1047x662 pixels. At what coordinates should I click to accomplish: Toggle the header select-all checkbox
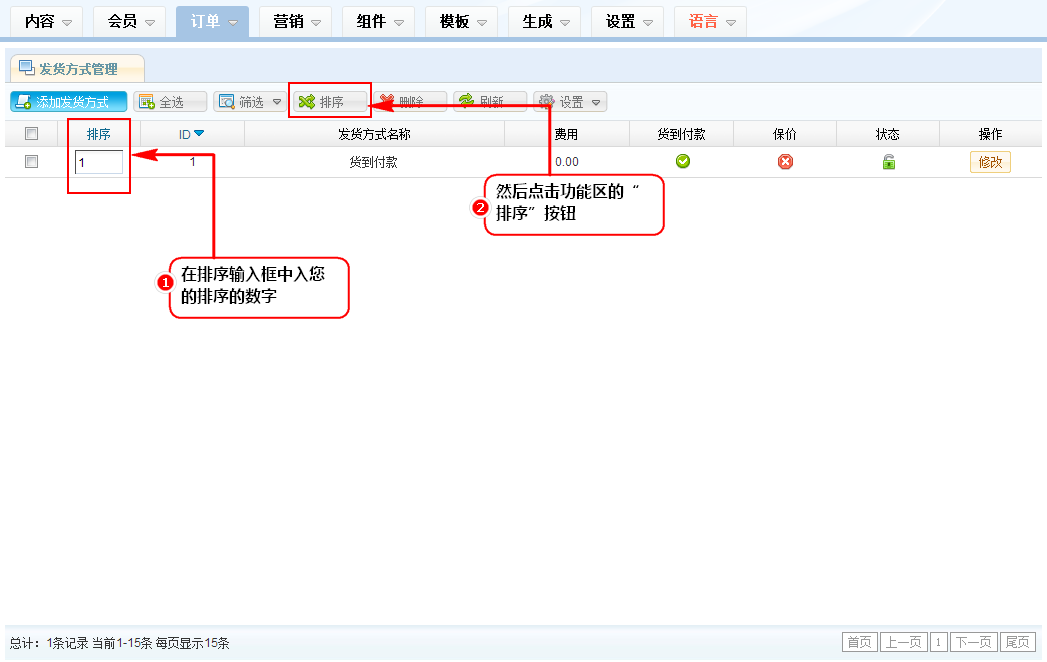click(31, 134)
